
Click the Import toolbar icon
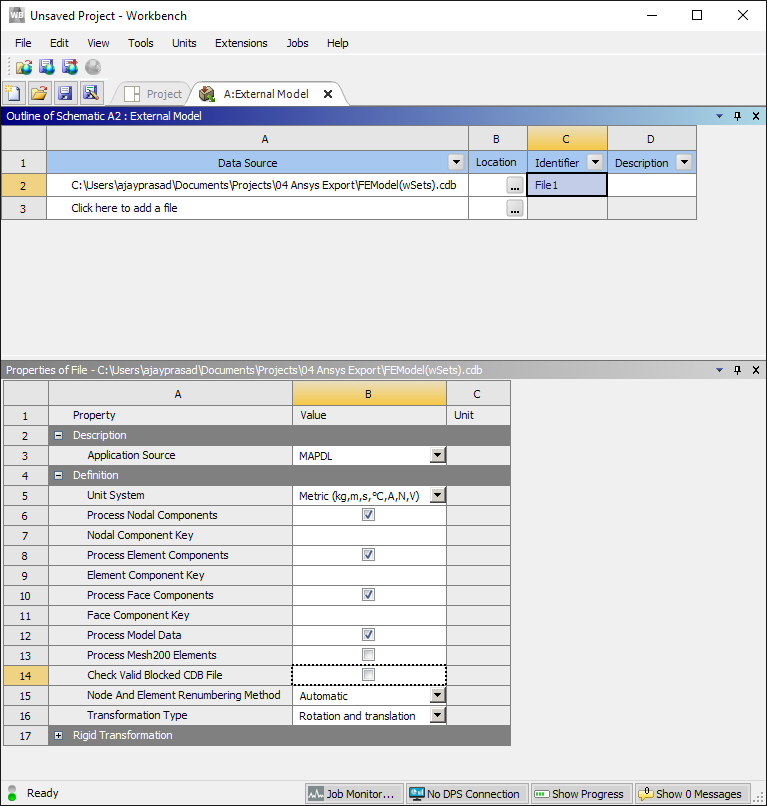pyautogui.click(x=24, y=67)
